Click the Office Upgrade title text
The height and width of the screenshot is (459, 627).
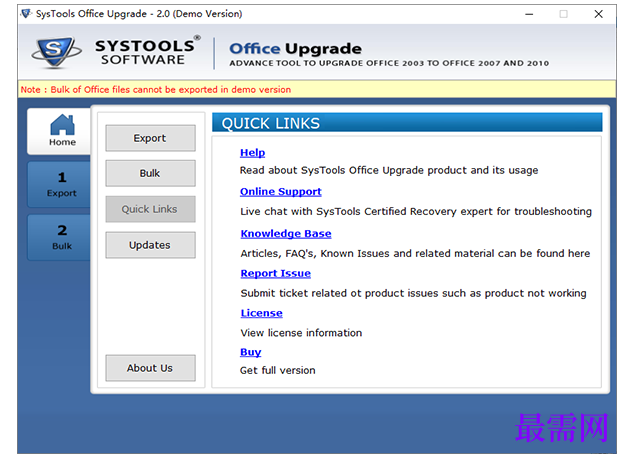pyautogui.click(x=296, y=49)
